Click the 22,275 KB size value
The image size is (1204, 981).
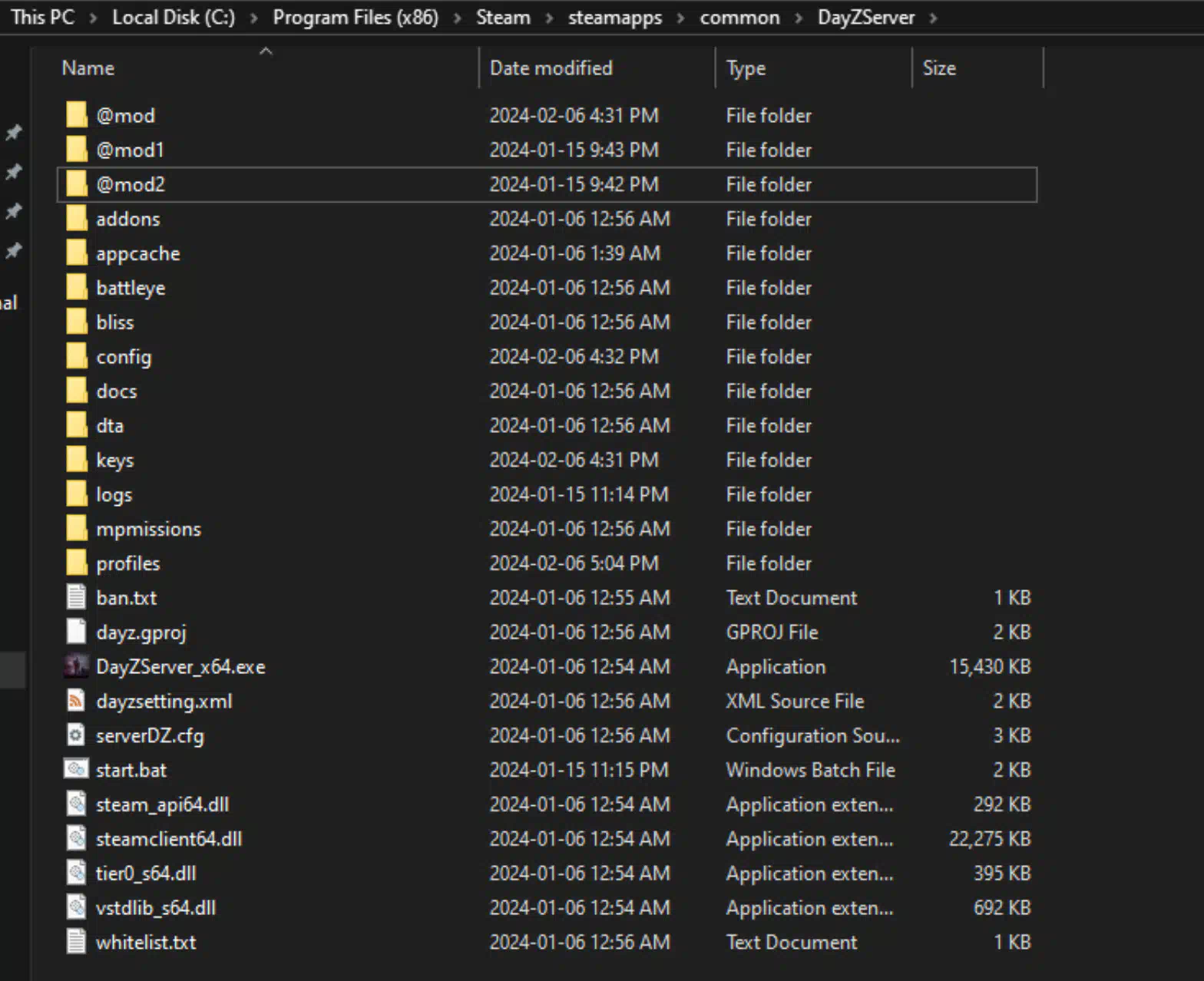tap(990, 839)
